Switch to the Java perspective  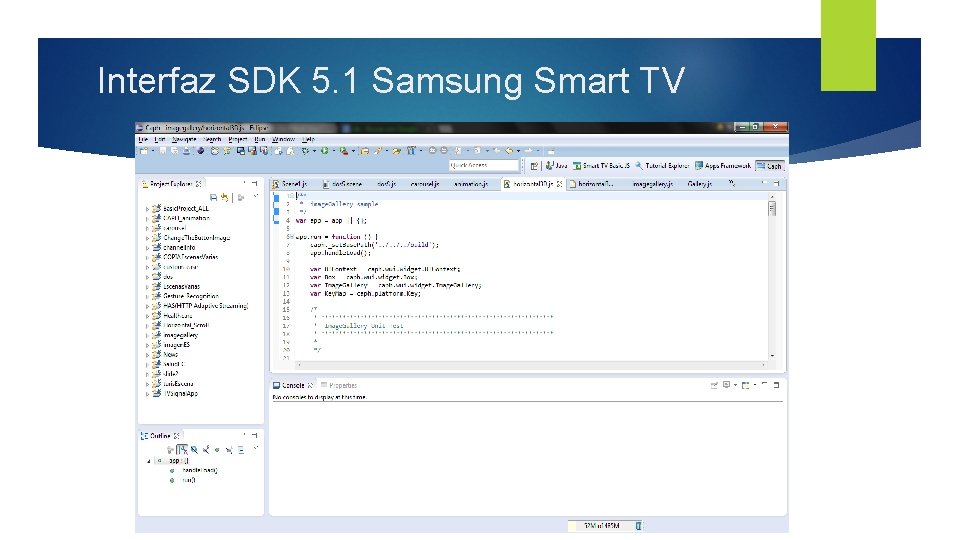pos(557,166)
